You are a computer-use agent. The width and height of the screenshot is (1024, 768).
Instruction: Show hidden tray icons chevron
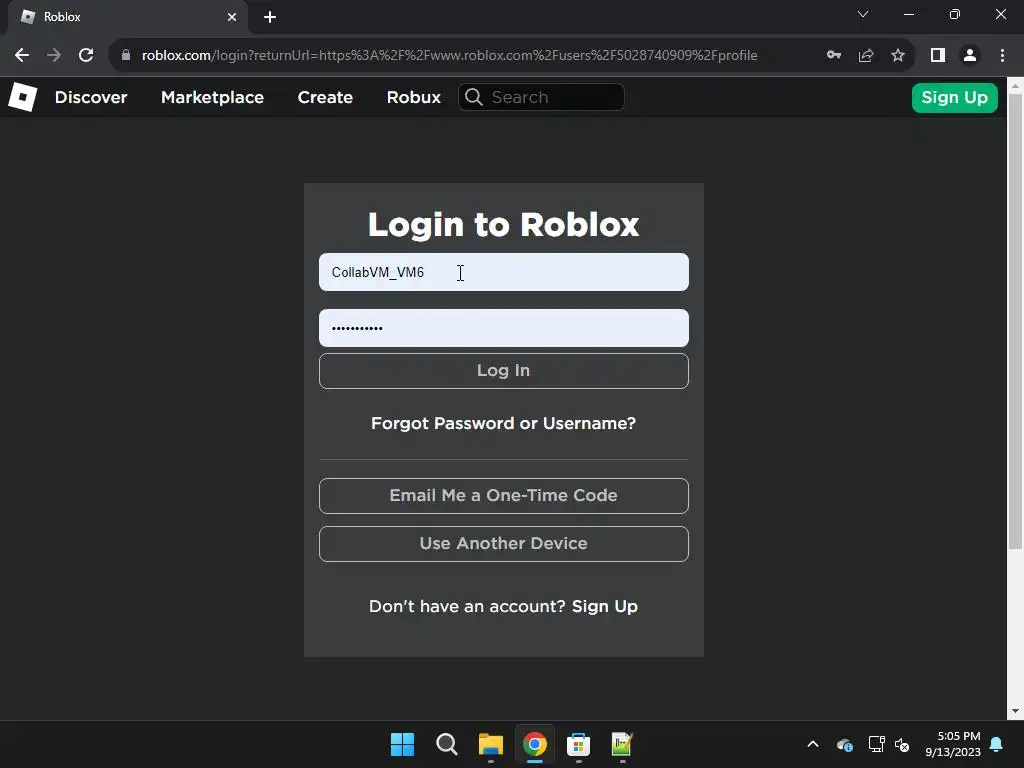click(x=813, y=744)
